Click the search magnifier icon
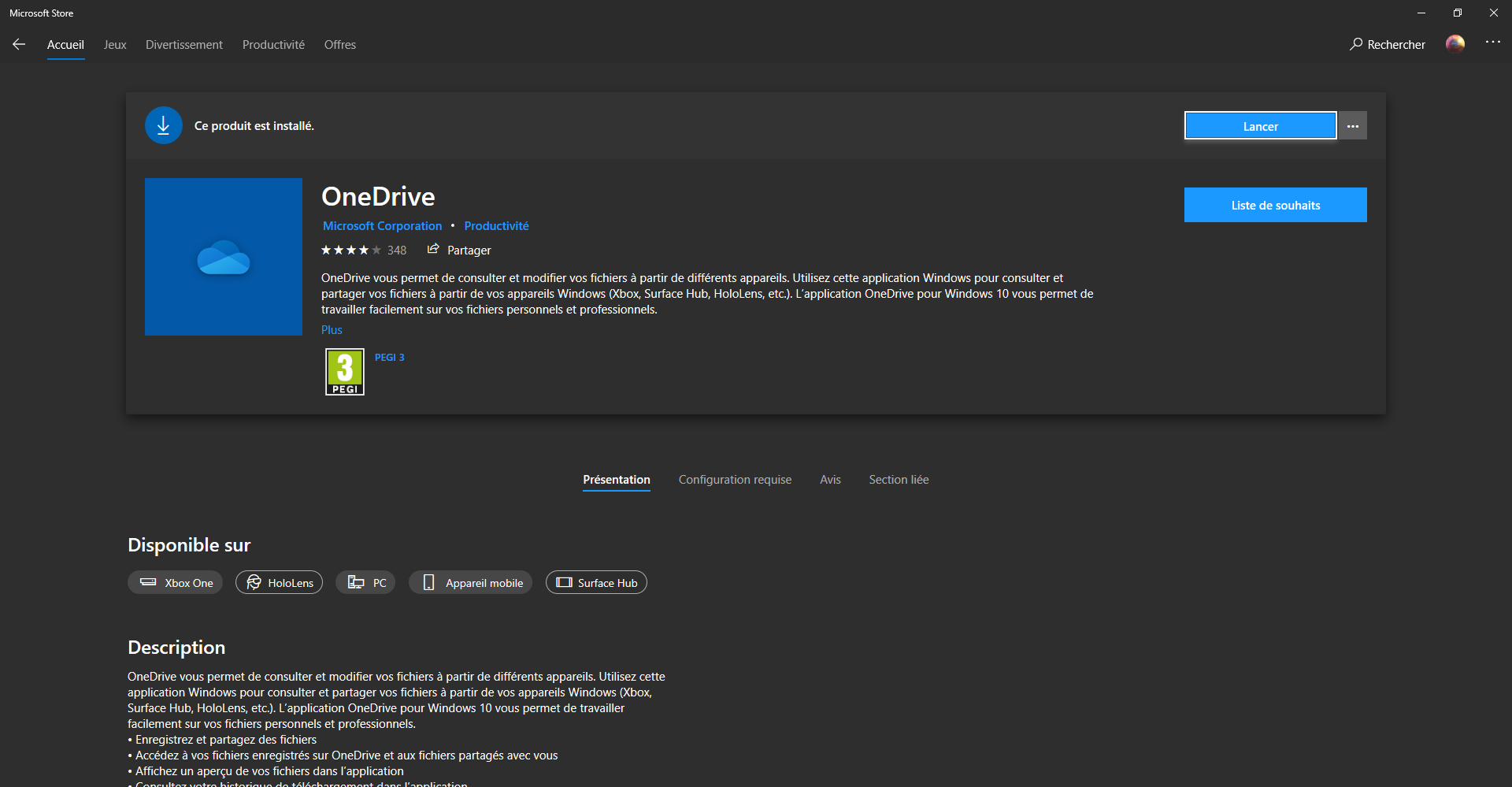Screen dimensions: 1512x787 coord(1356,44)
